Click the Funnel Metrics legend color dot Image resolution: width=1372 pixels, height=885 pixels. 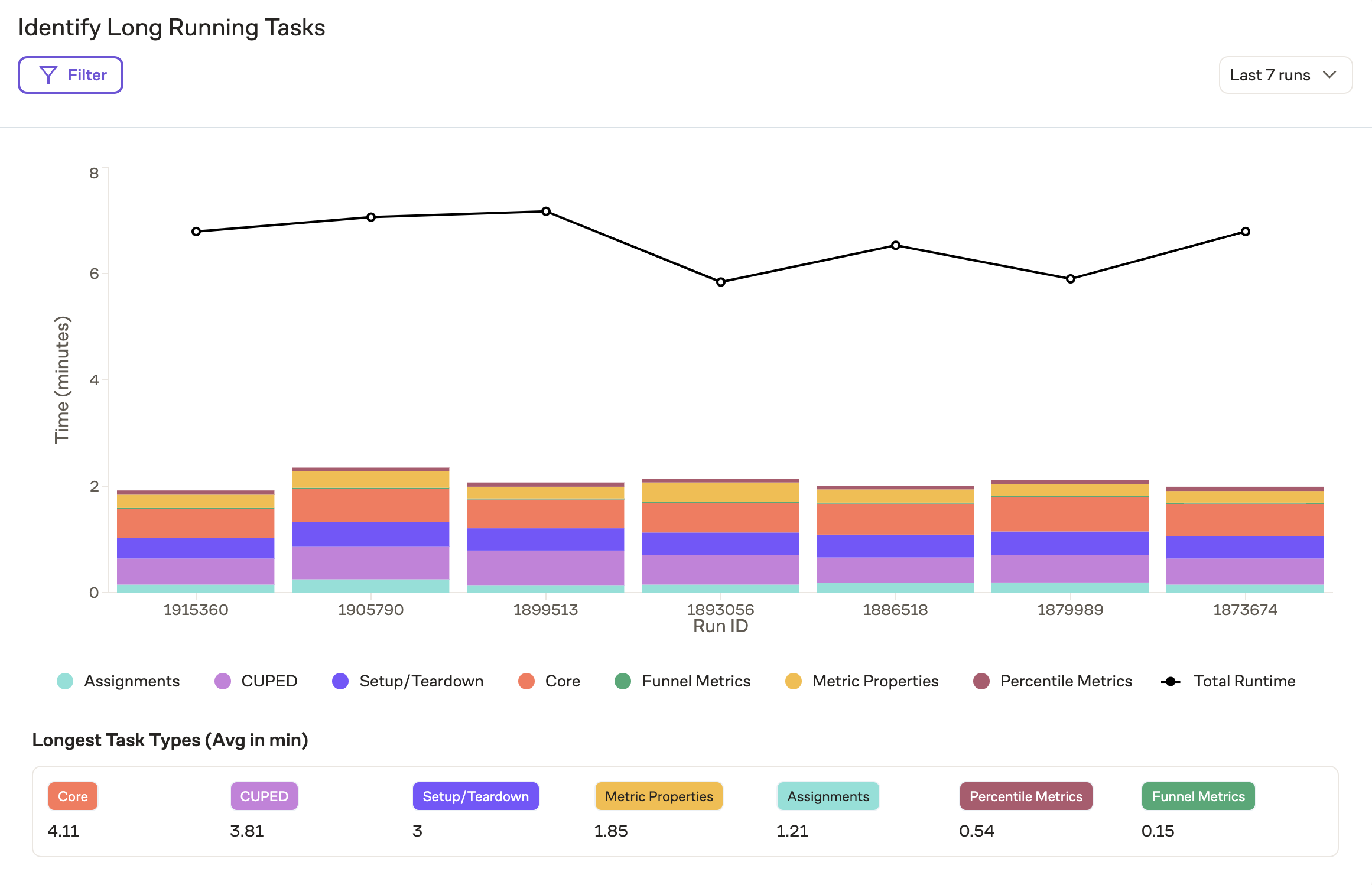pyautogui.click(x=623, y=681)
